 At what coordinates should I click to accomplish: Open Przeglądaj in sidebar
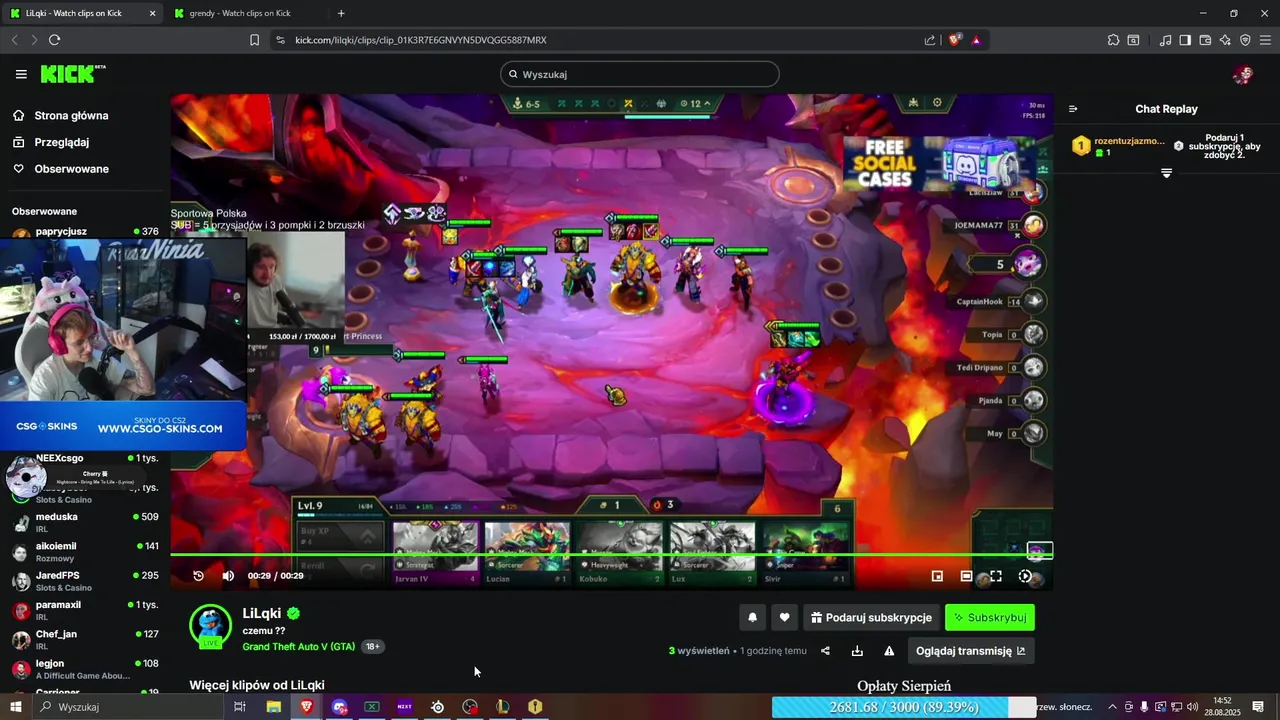point(62,142)
